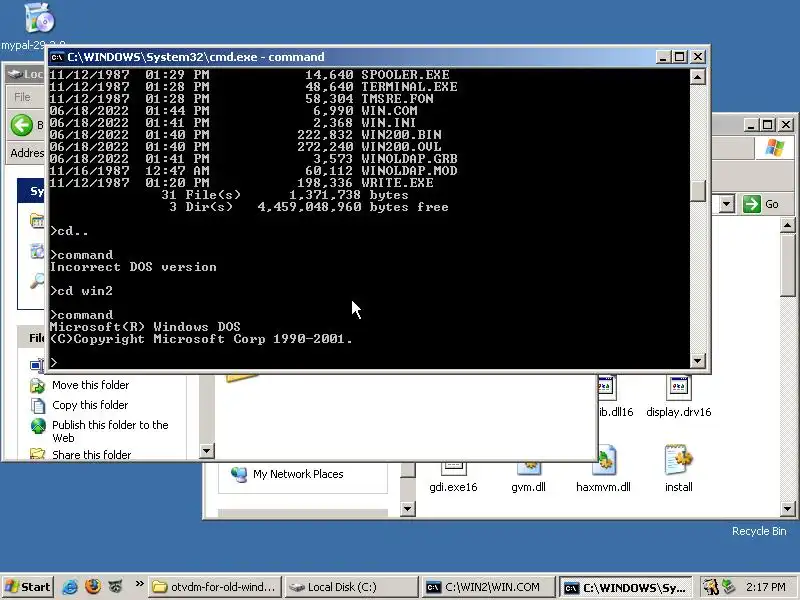Switch to Local Disk (C:) taskbar window

point(352,587)
